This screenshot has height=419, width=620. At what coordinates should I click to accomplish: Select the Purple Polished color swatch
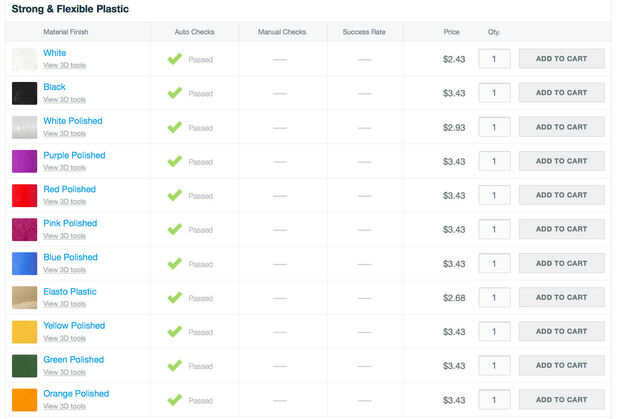tap(24, 161)
